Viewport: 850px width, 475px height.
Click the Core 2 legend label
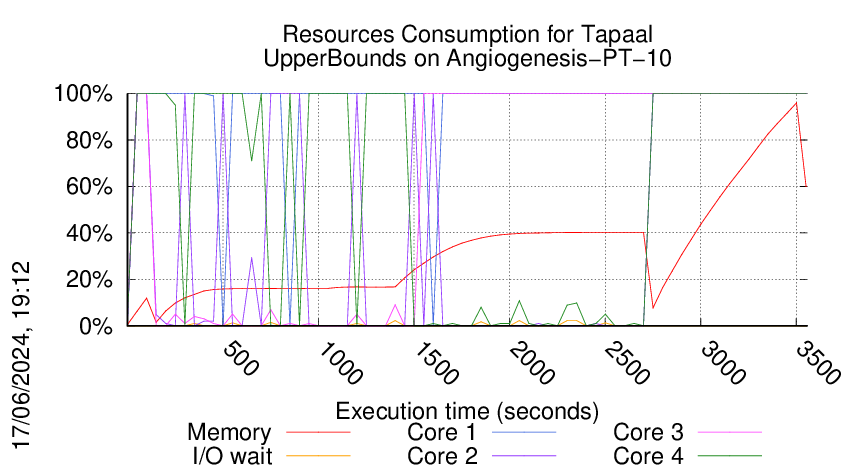click(442, 456)
